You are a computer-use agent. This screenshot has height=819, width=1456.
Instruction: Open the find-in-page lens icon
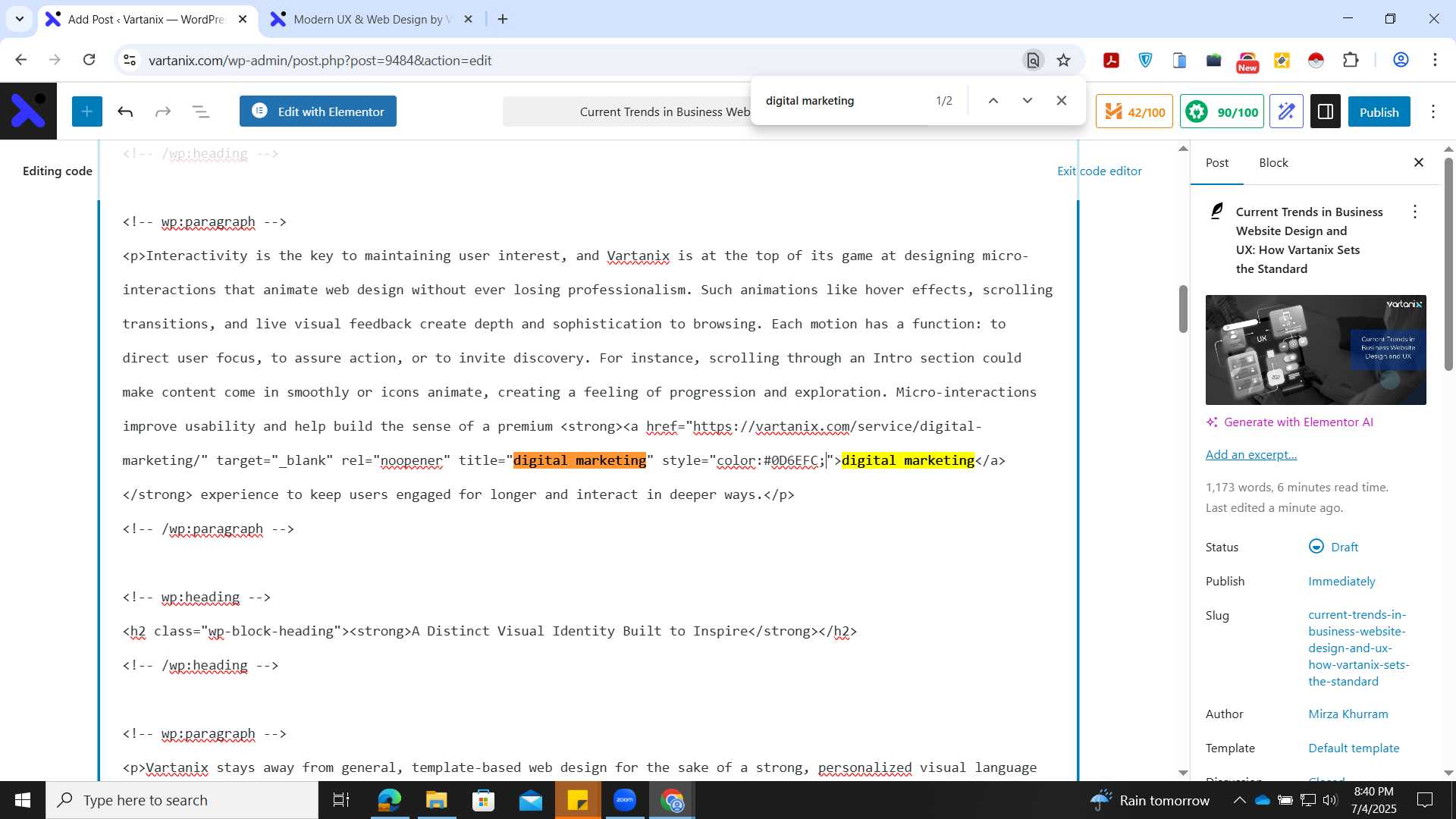coord(1032,60)
